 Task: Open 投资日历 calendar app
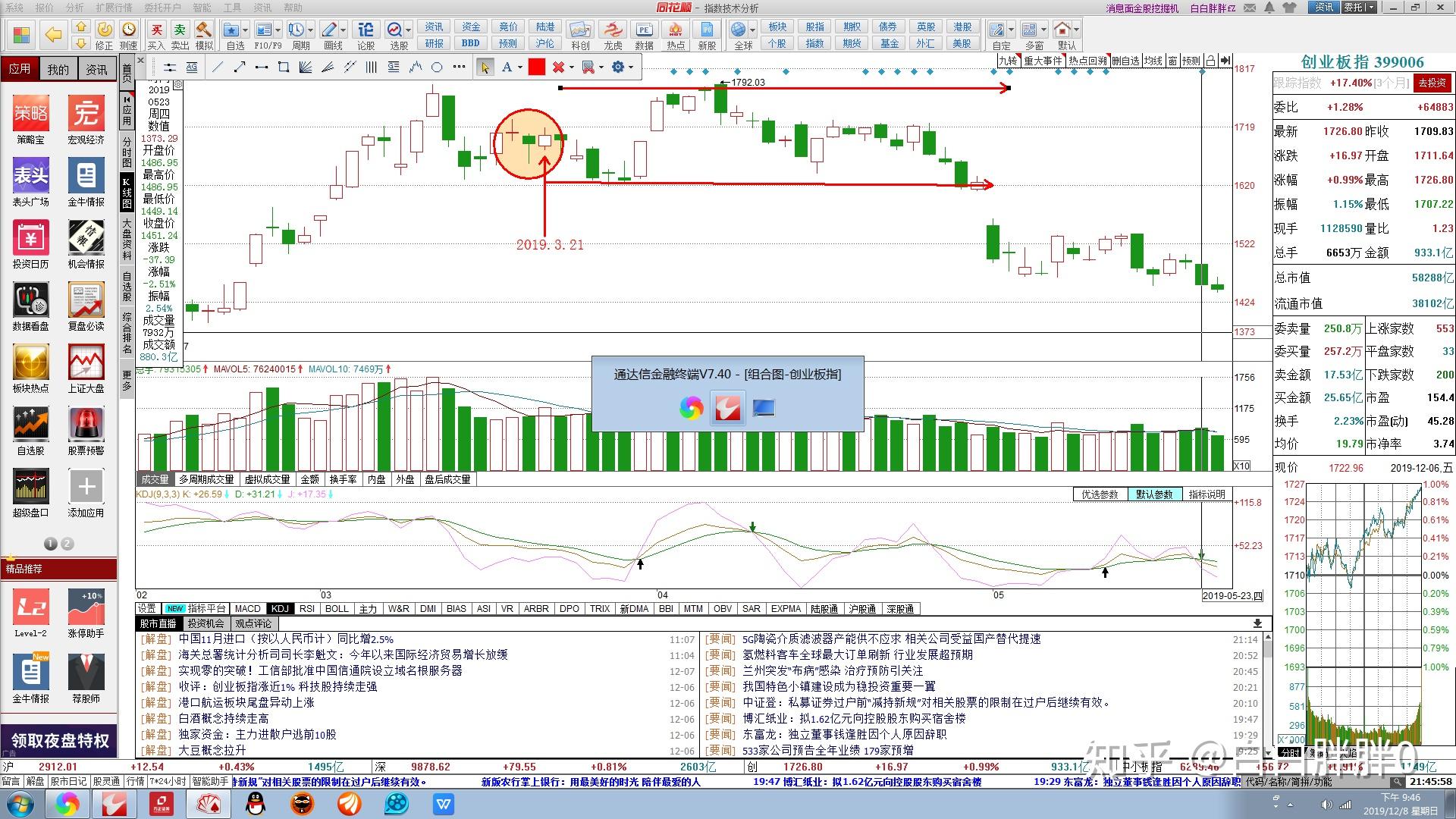[30, 243]
